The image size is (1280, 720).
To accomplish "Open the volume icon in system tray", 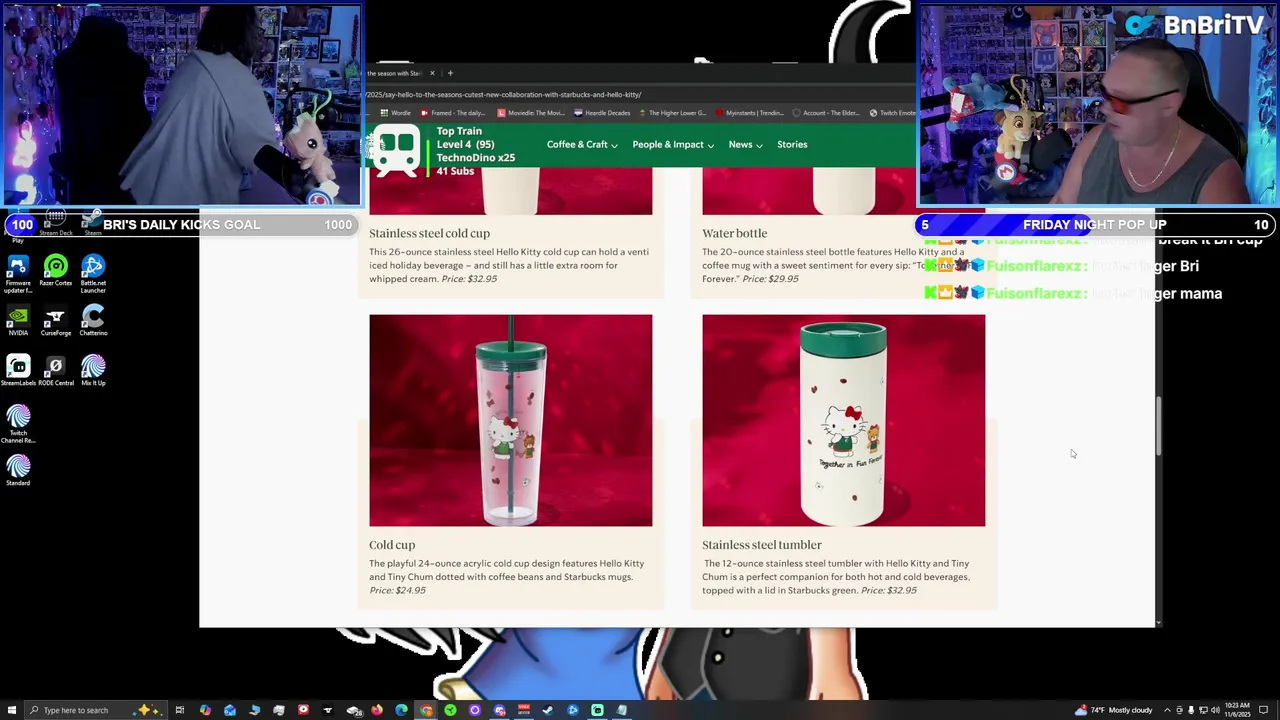I will (1215, 710).
